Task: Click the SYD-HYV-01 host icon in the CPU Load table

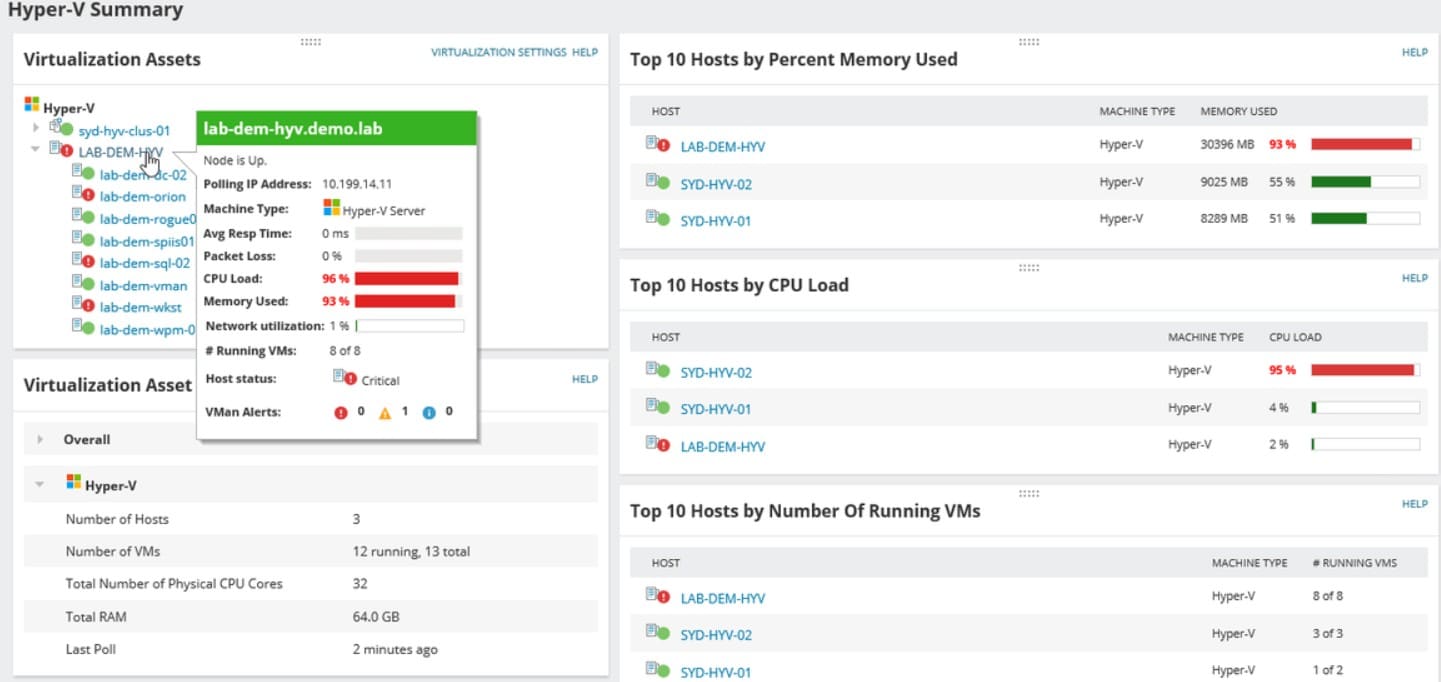Action: click(x=657, y=406)
